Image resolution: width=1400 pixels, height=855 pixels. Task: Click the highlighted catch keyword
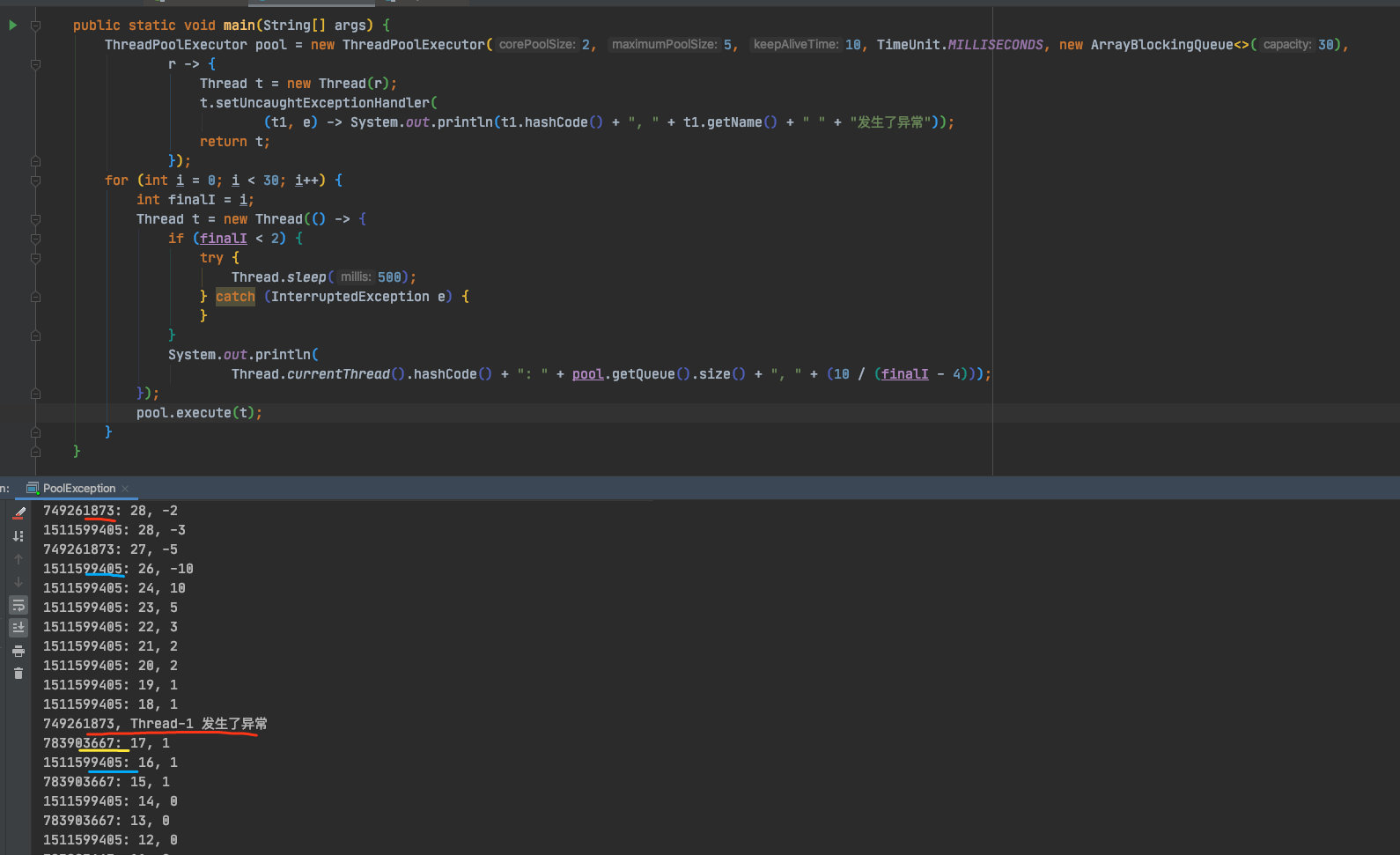point(235,297)
